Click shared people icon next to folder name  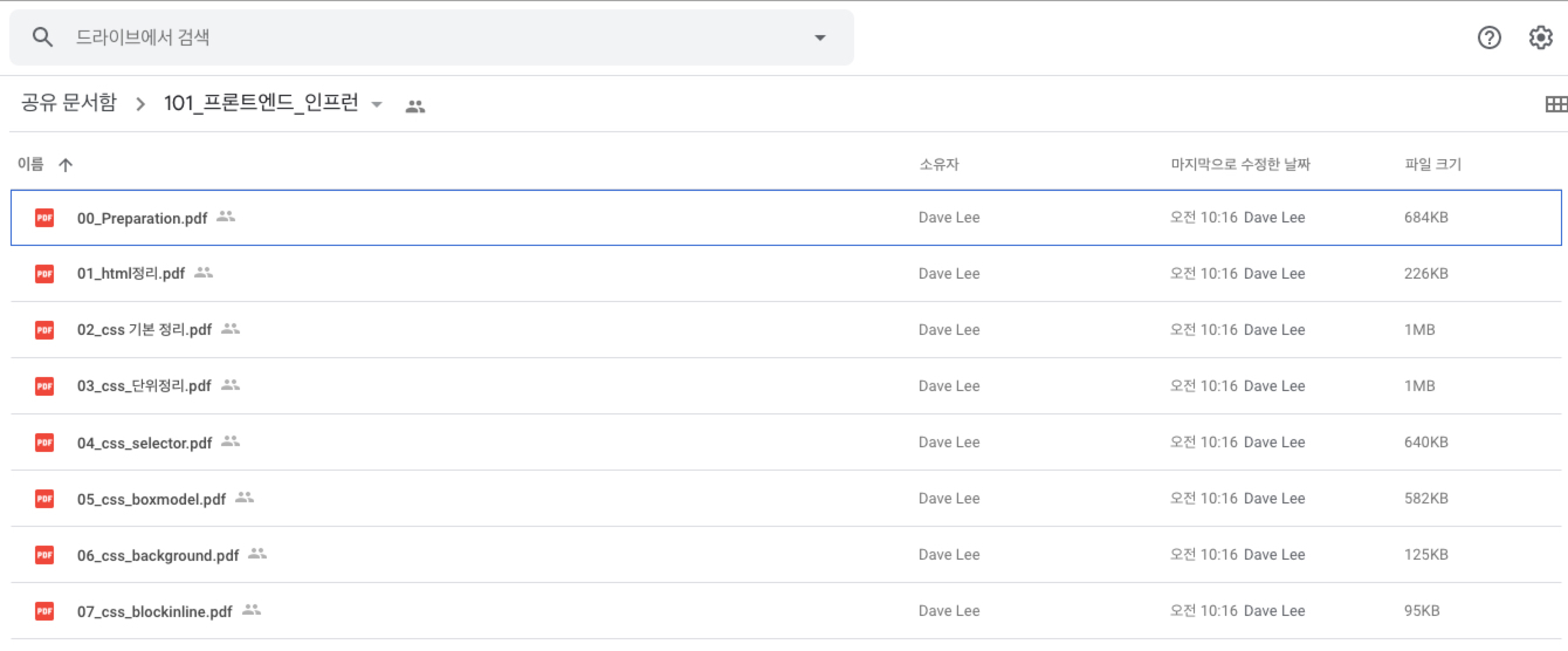click(x=415, y=107)
